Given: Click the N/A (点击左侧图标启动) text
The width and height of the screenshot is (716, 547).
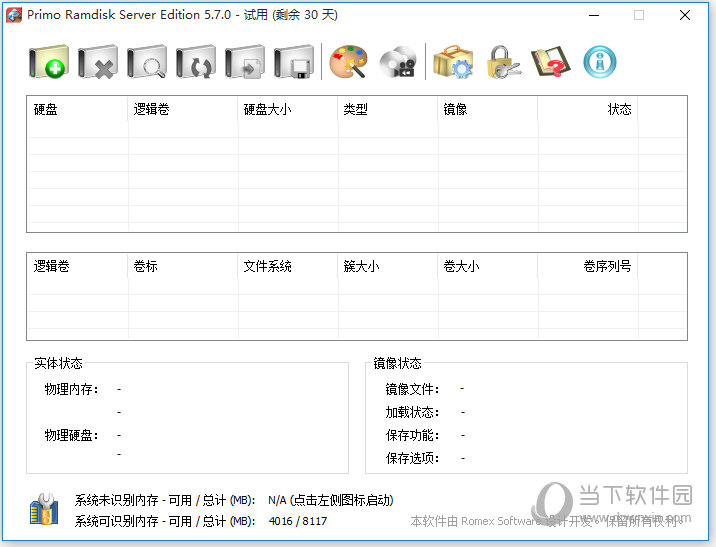Looking at the screenshot, I should 331,500.
